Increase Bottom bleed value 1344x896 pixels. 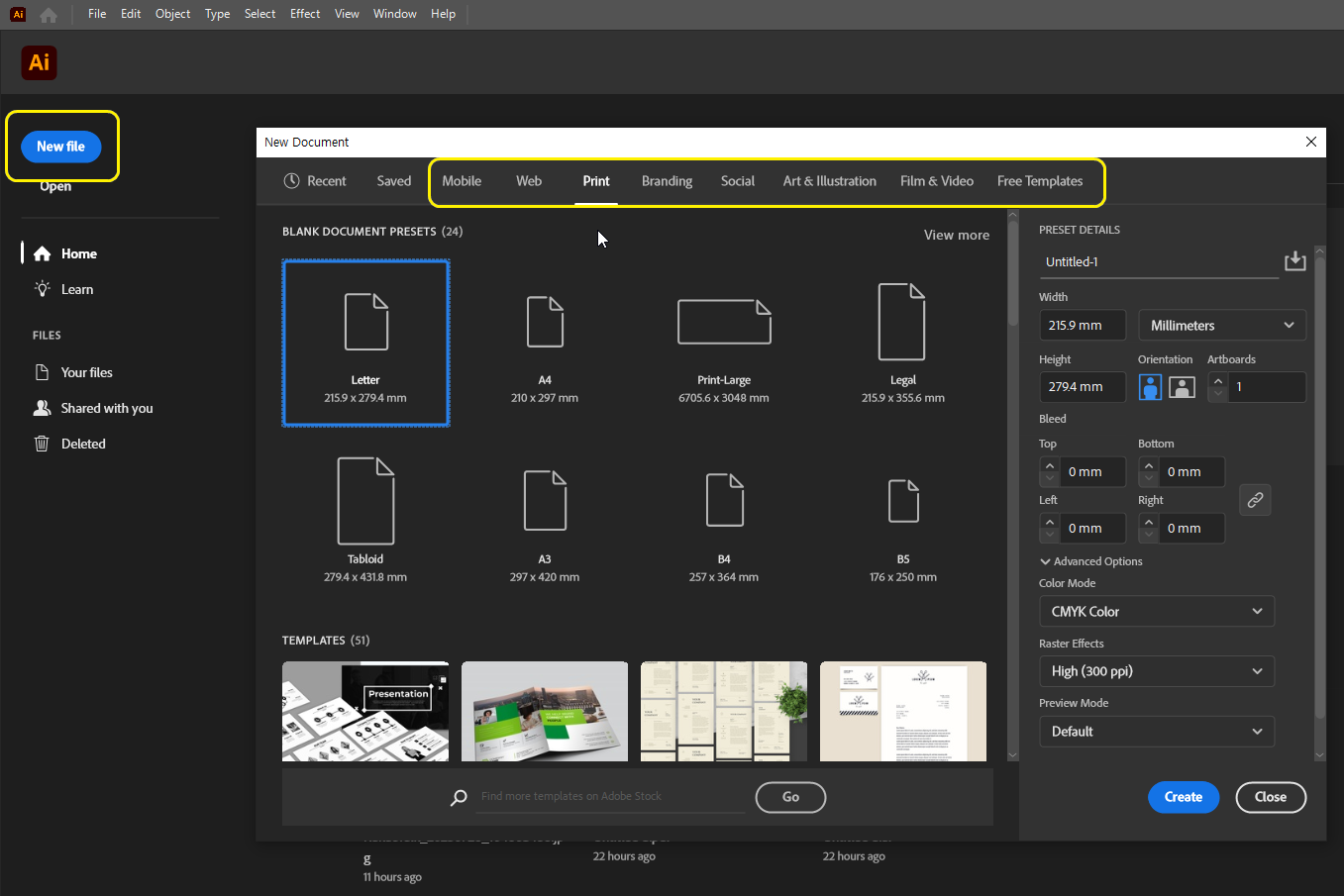click(x=1149, y=465)
